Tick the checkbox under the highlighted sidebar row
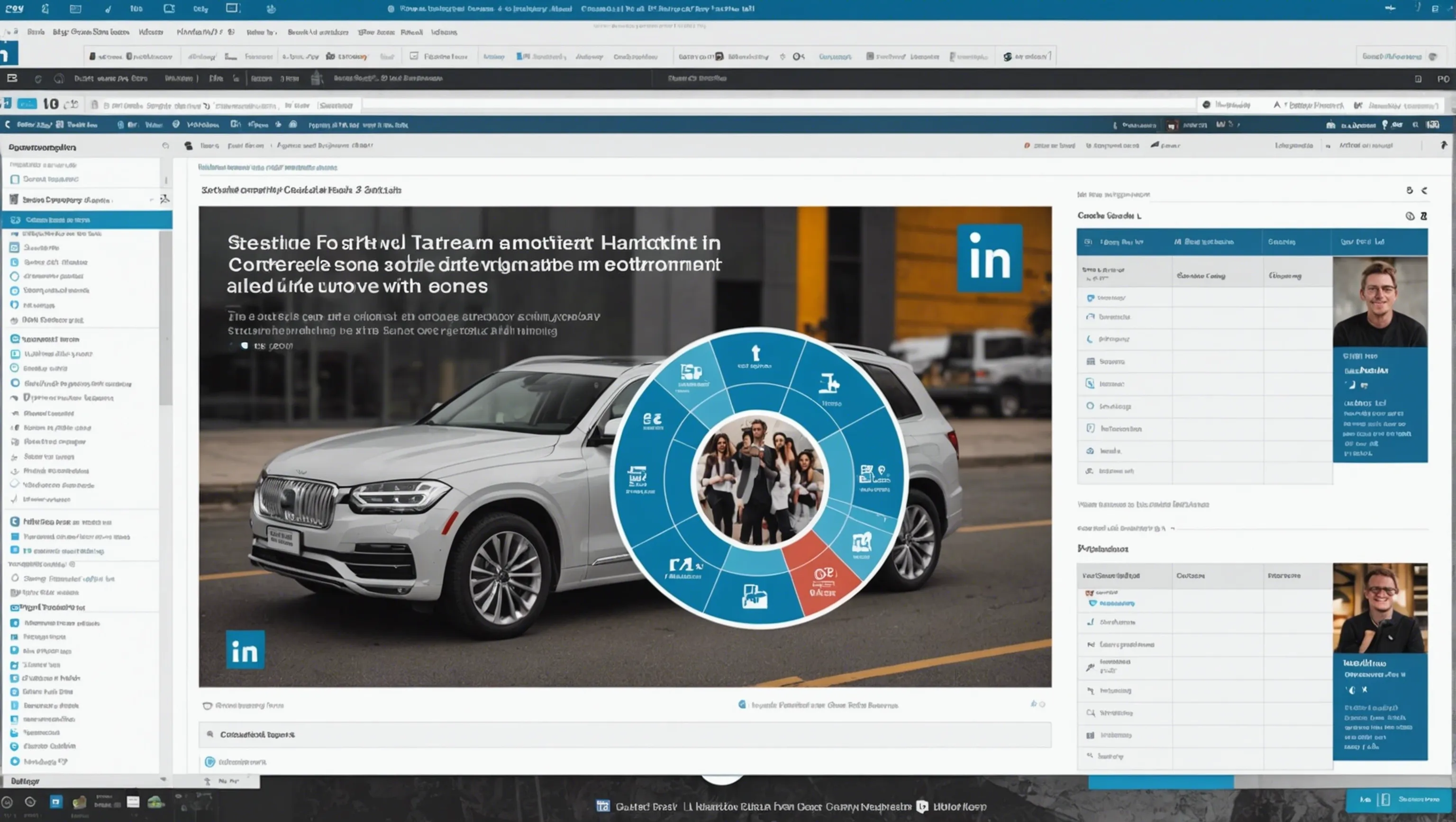 tap(15, 247)
